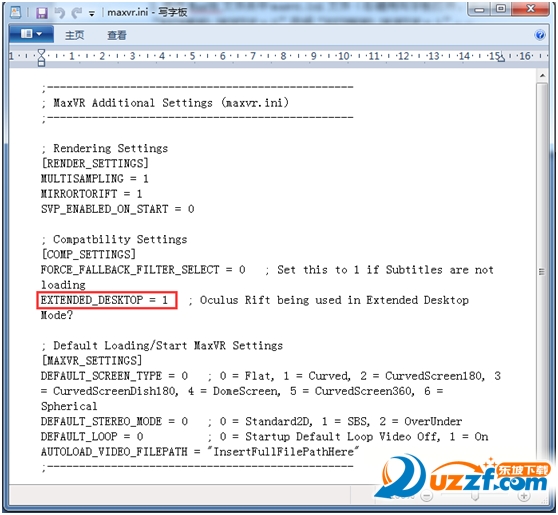Switch to the 主页 ribbon tab
This screenshot has width=558, height=515.
(x=75, y=35)
